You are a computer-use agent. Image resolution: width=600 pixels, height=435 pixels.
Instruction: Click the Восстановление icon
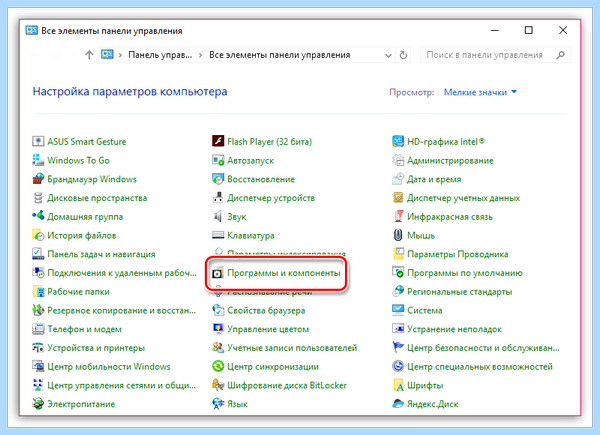click(218, 179)
